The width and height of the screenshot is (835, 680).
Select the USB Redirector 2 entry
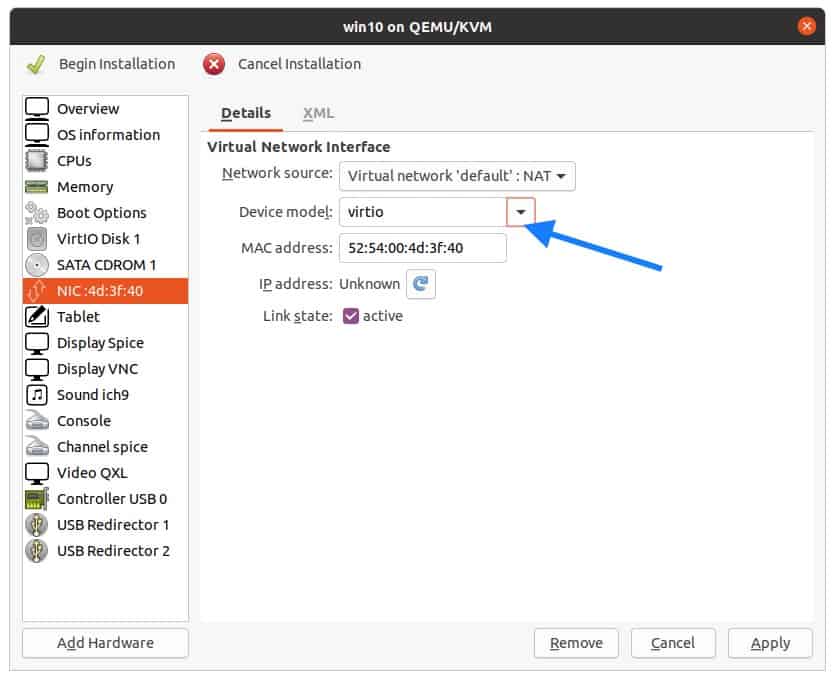click(x=105, y=551)
